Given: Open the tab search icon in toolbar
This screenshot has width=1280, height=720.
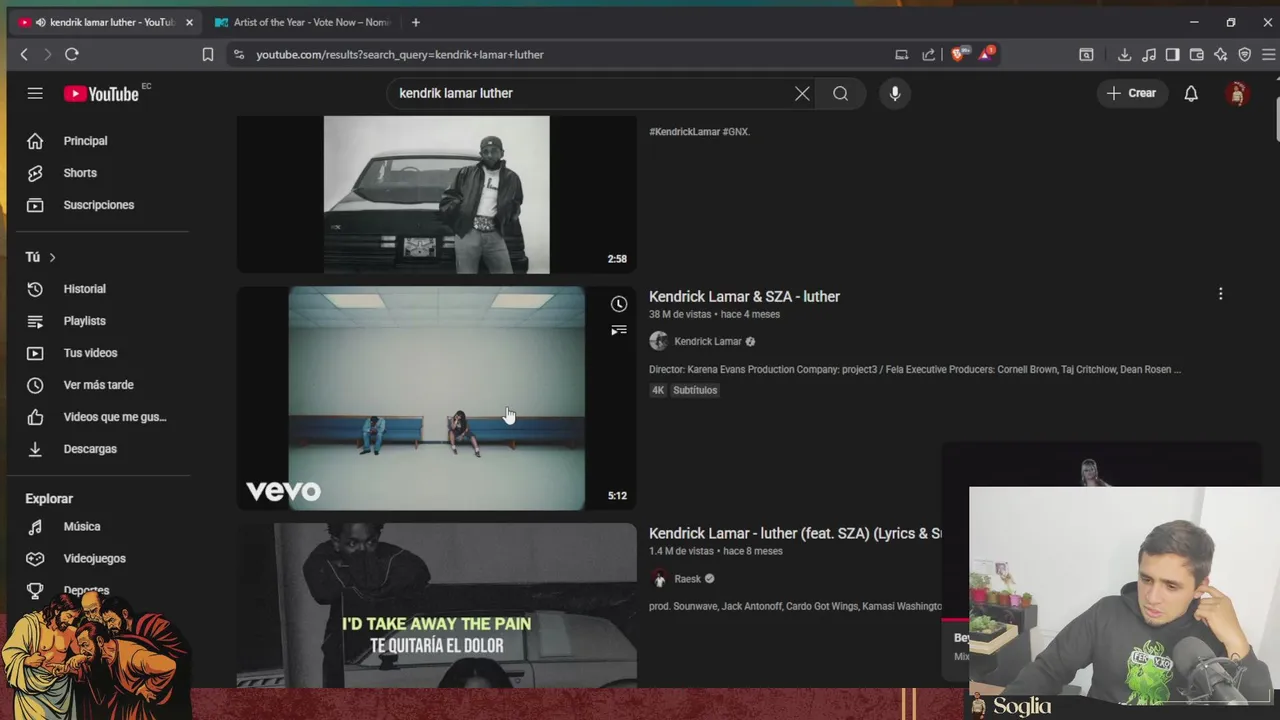Looking at the screenshot, I should [x=1086, y=54].
